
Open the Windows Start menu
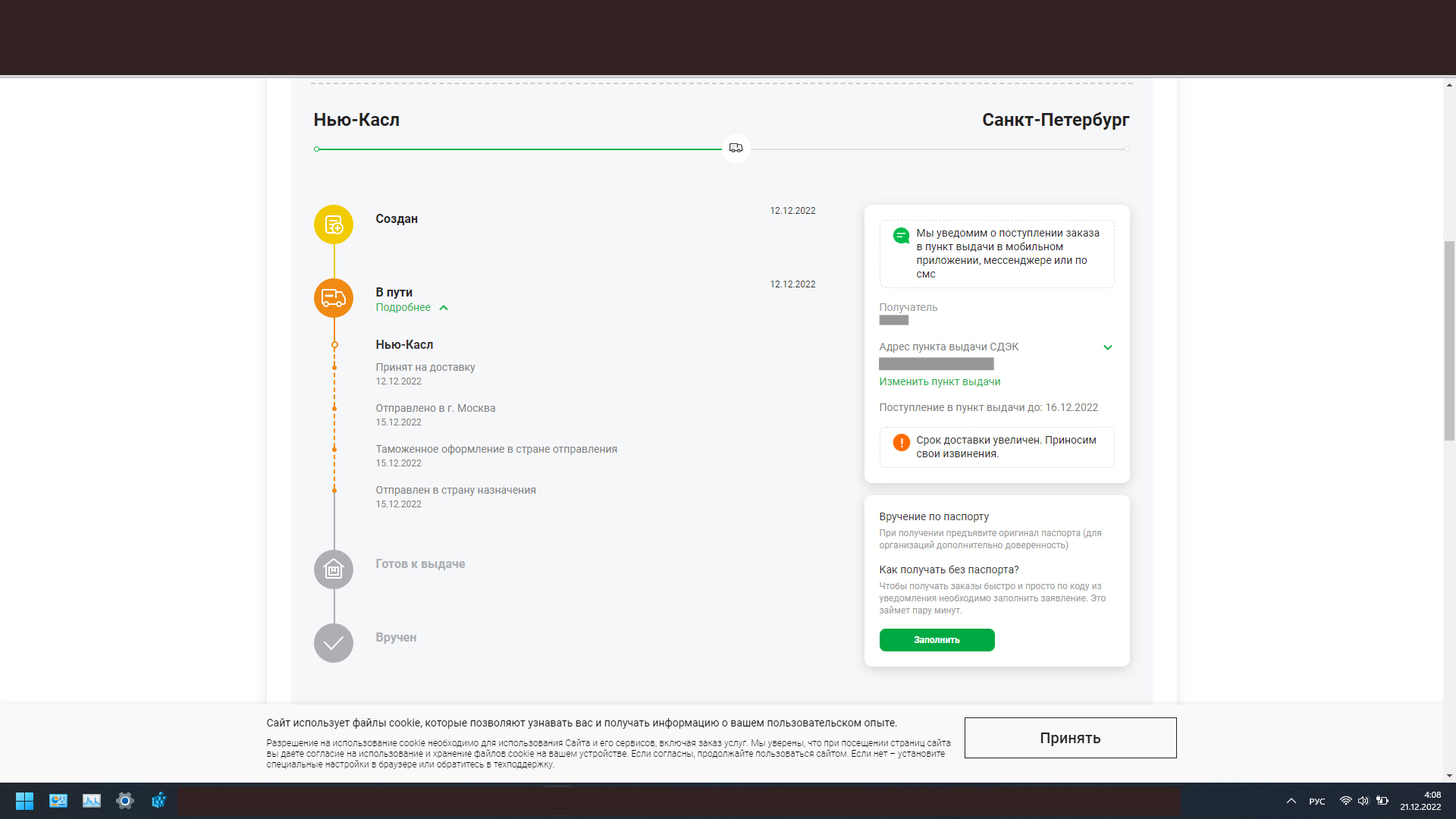point(24,801)
